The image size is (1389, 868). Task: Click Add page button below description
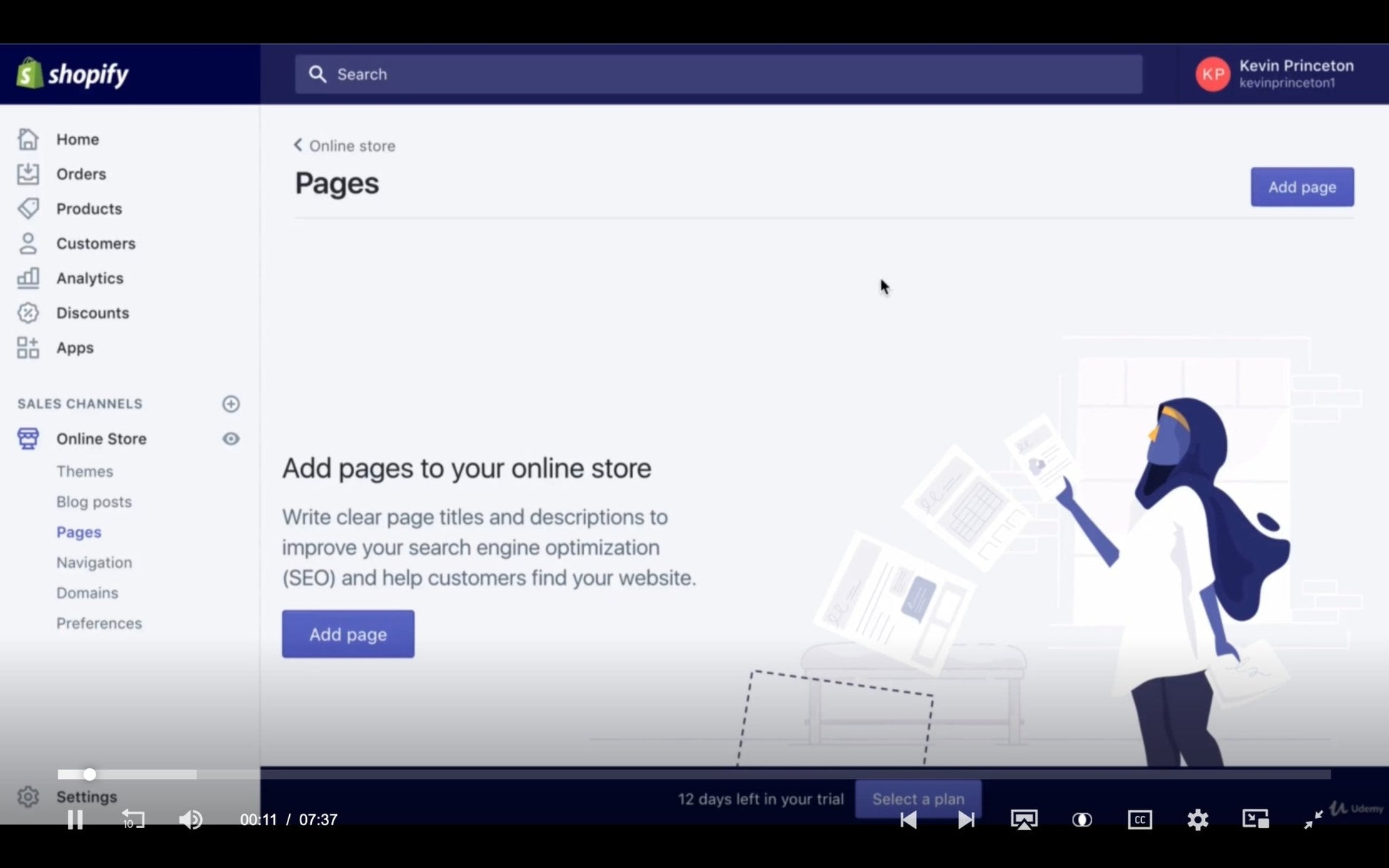(348, 634)
